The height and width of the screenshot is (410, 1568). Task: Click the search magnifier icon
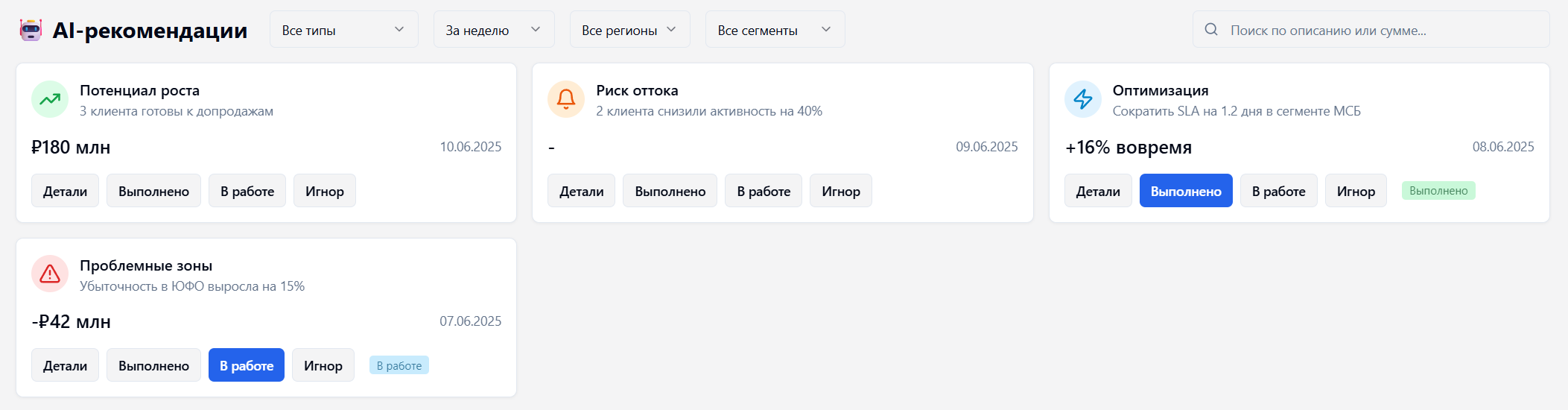[1211, 30]
